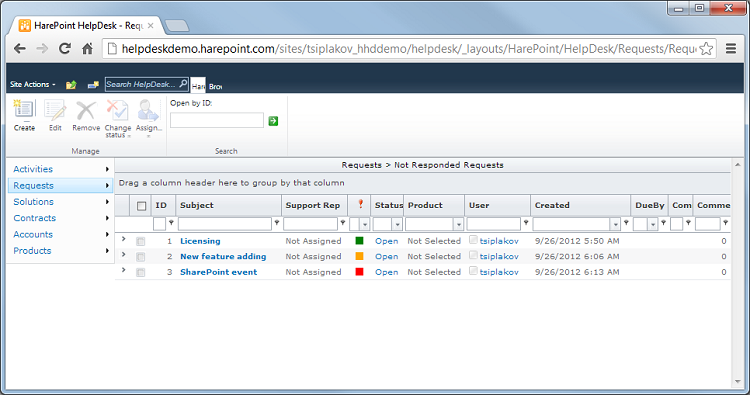Click the tsiplakov user link in row 3
Screen dimensions: 750x395
[x=499, y=272]
